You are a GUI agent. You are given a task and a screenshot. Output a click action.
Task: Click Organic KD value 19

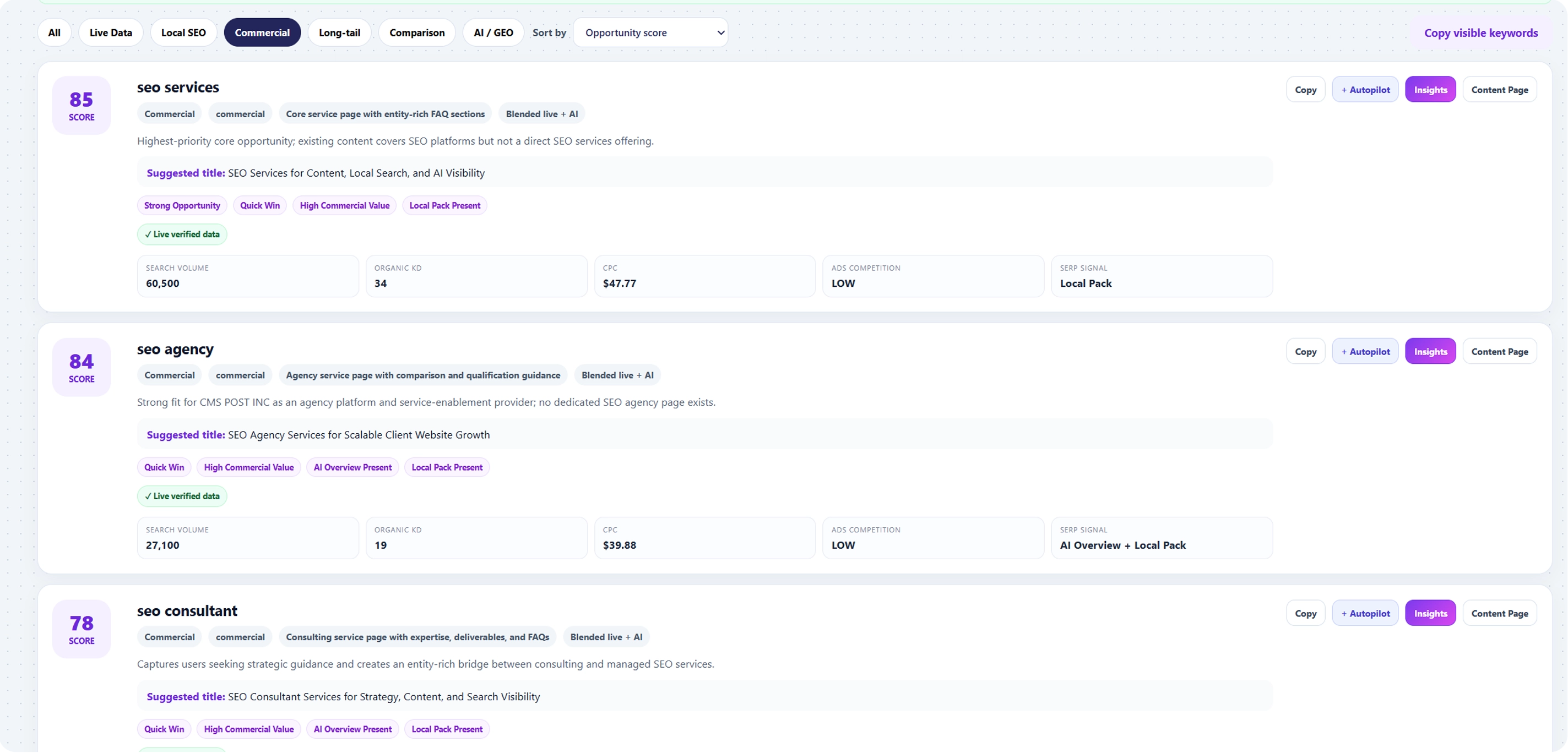pos(381,545)
